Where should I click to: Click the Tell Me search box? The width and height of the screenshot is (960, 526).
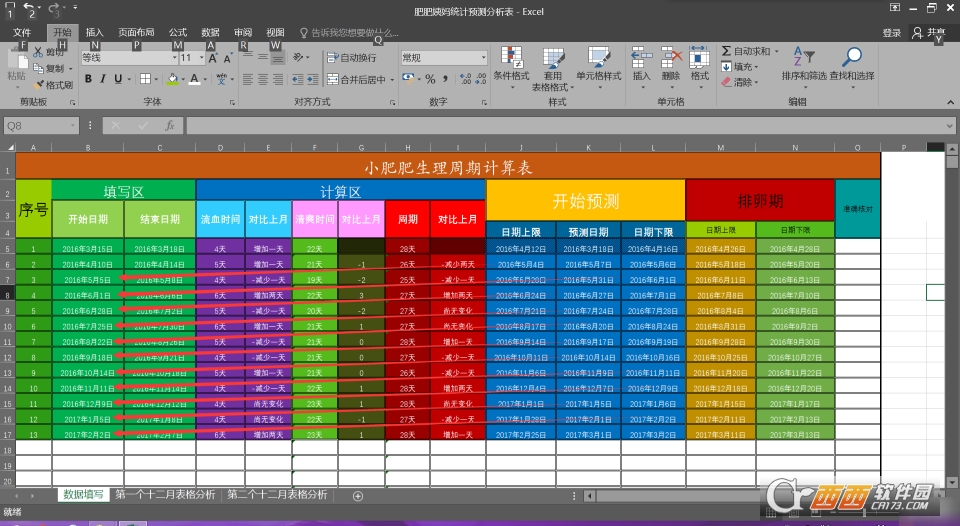(349, 32)
